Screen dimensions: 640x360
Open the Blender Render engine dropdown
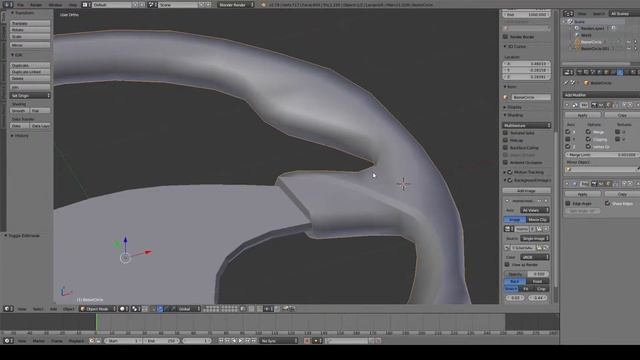pos(236,5)
